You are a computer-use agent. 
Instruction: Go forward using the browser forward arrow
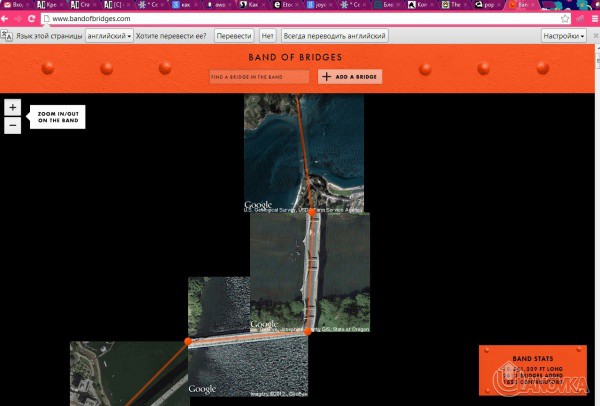[18, 18]
